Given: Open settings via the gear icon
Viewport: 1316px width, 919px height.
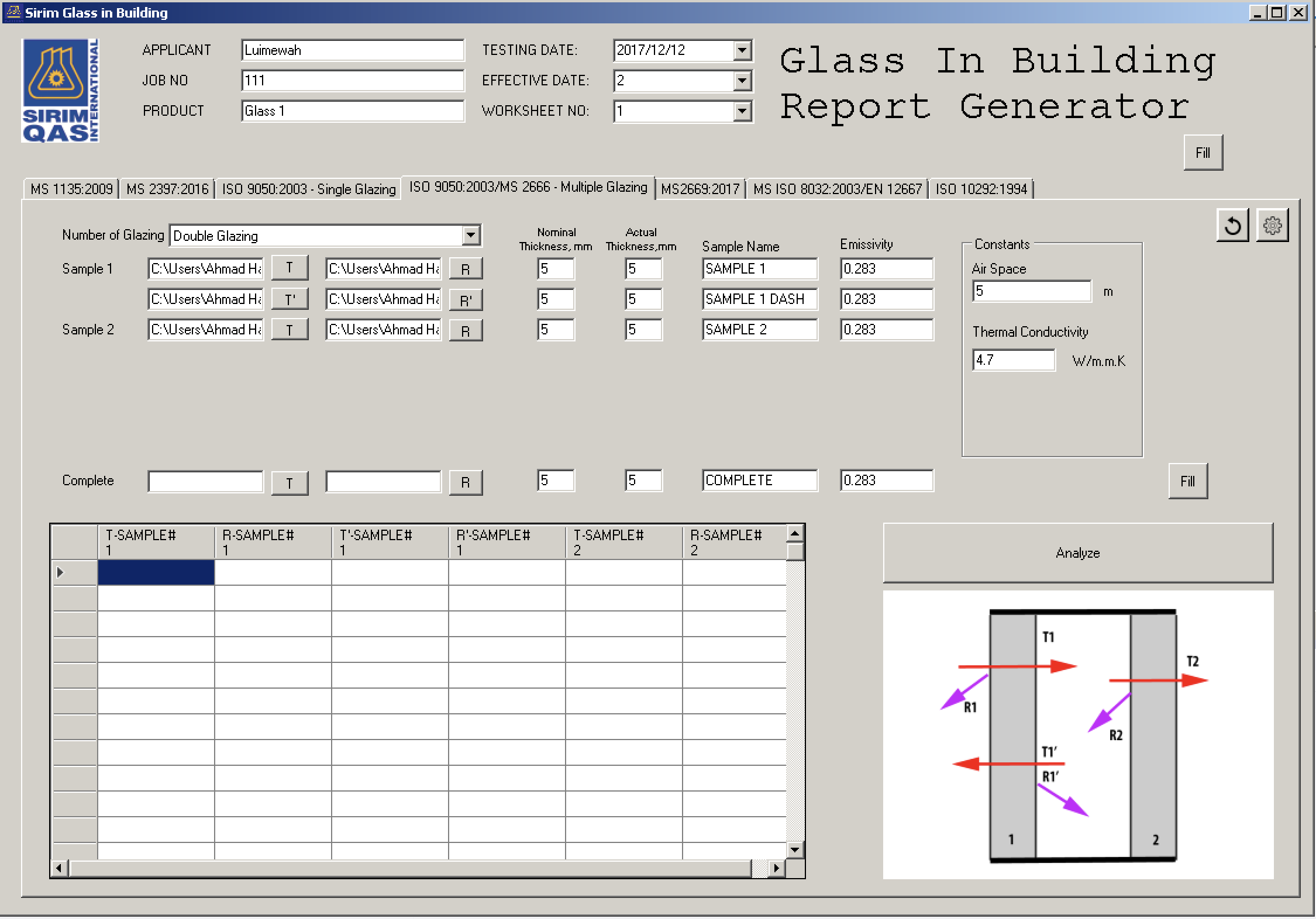Looking at the screenshot, I should tap(1272, 226).
